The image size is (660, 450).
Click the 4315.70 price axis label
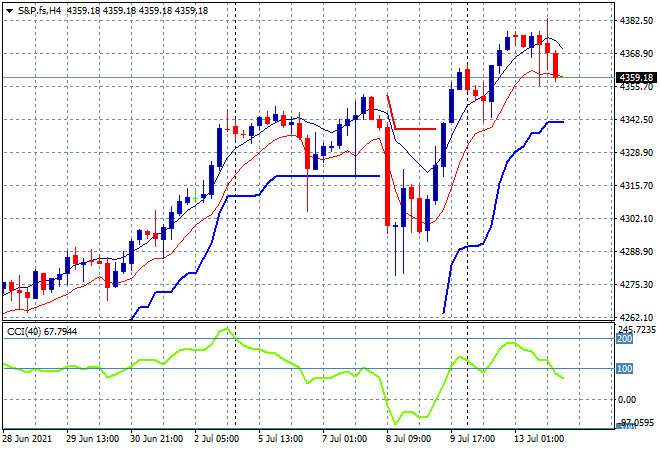pos(636,186)
